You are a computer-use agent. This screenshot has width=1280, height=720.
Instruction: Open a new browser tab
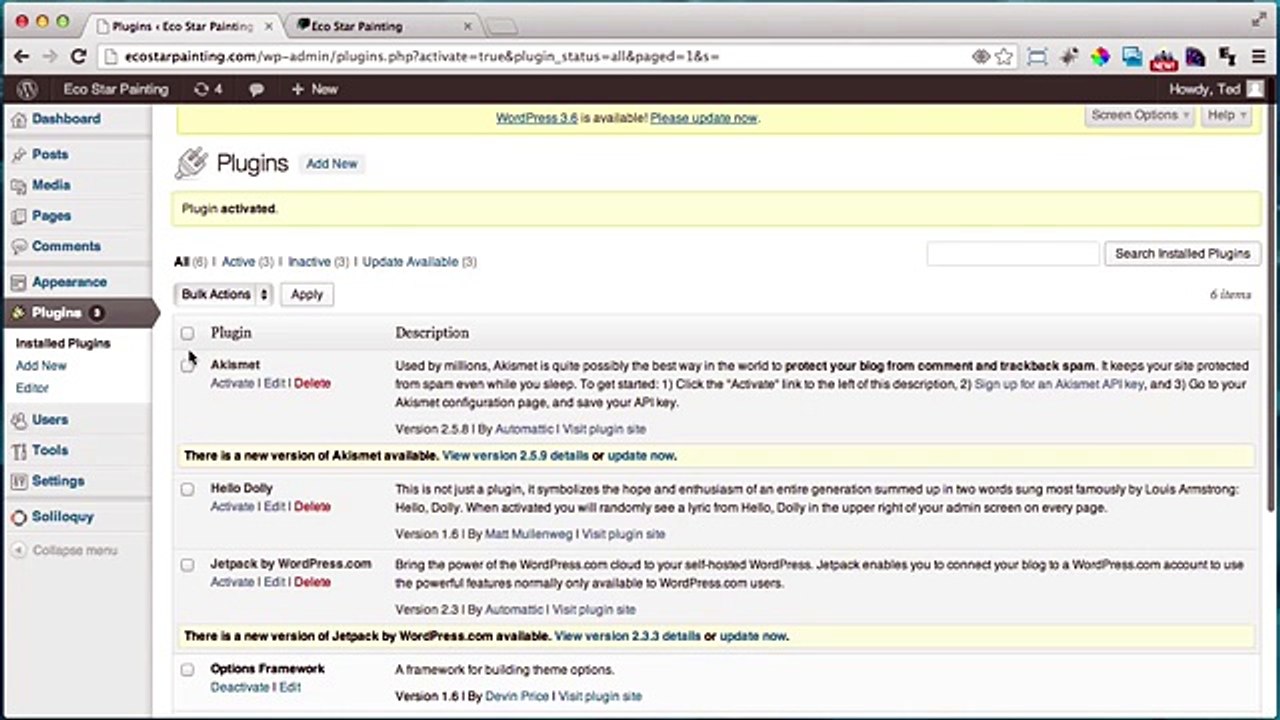501,26
